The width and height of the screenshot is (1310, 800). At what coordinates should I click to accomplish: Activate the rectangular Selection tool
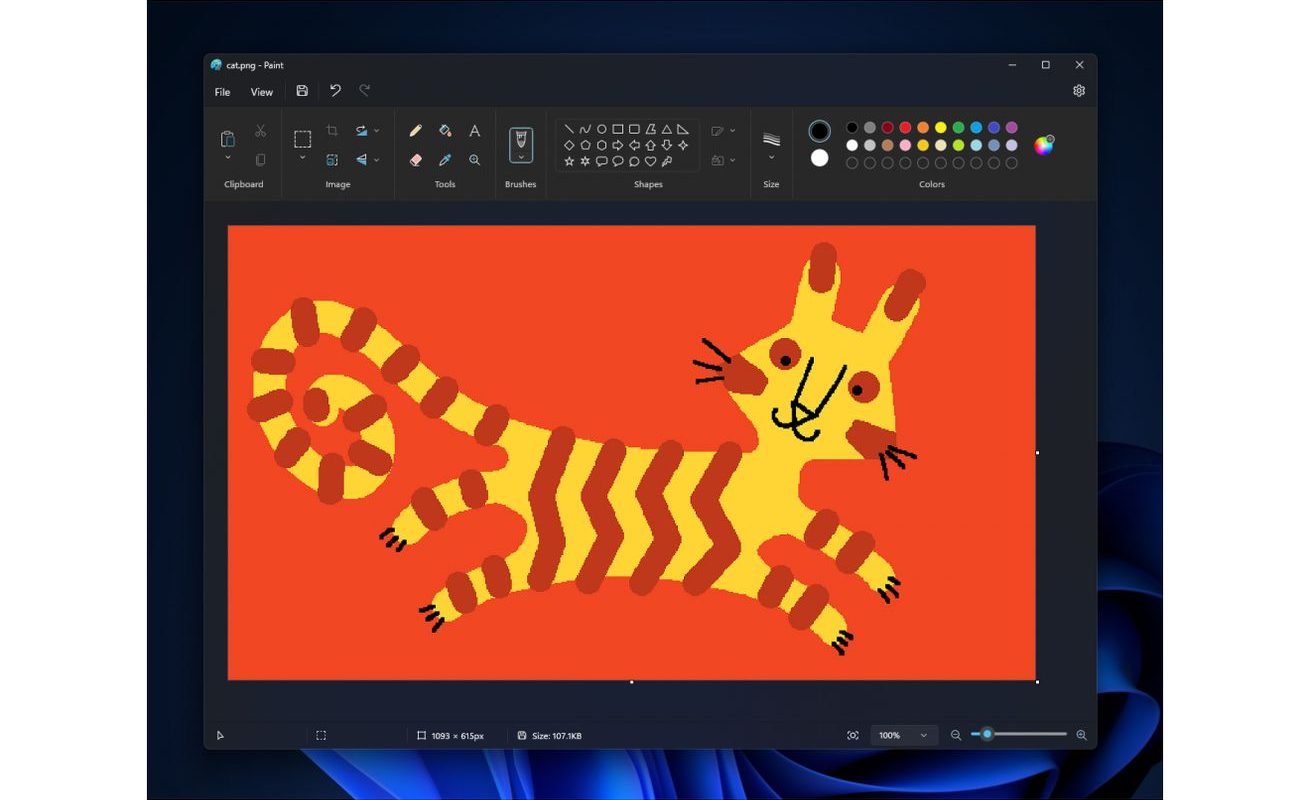pyautogui.click(x=302, y=139)
